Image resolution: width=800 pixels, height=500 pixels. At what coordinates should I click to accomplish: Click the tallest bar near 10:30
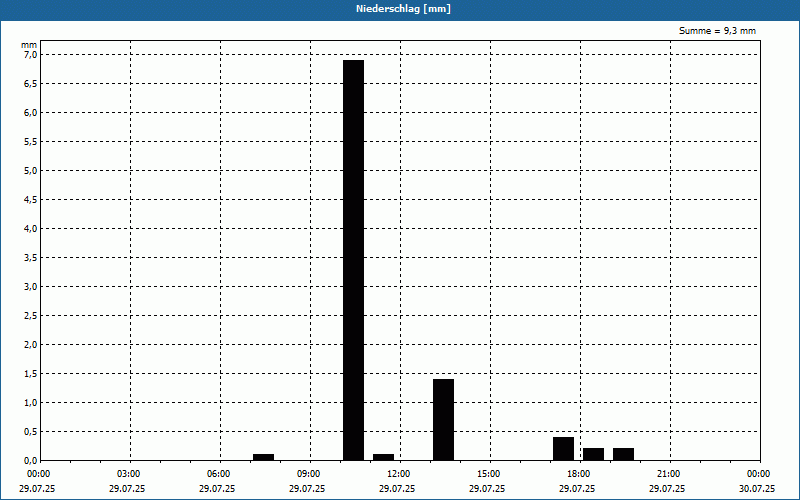[x=353, y=260]
